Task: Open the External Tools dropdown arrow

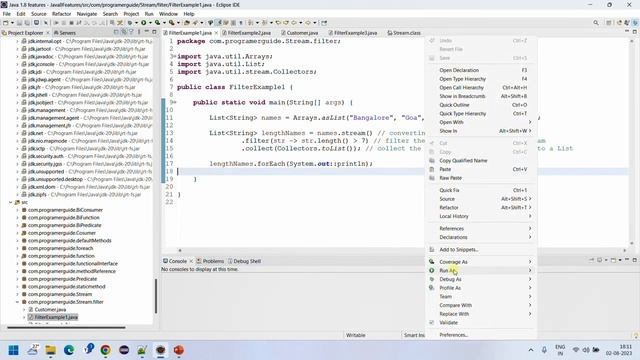Action: tap(178, 23)
